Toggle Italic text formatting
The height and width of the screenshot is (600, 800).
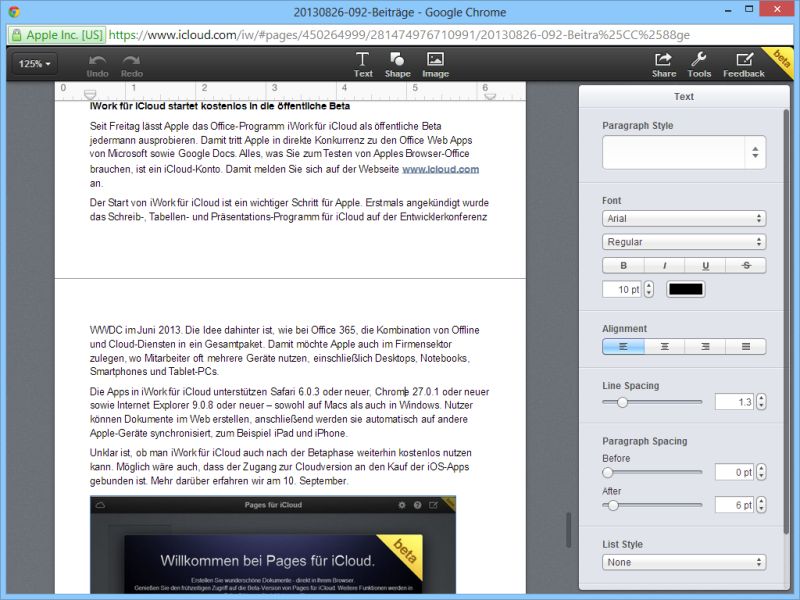(x=664, y=266)
